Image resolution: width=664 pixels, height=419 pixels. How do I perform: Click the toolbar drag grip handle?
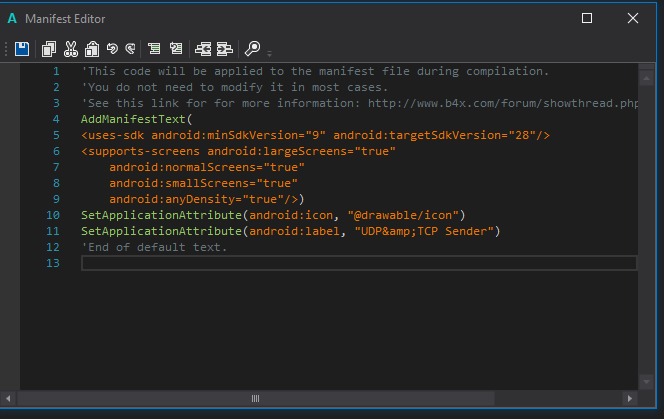click(x=6, y=49)
